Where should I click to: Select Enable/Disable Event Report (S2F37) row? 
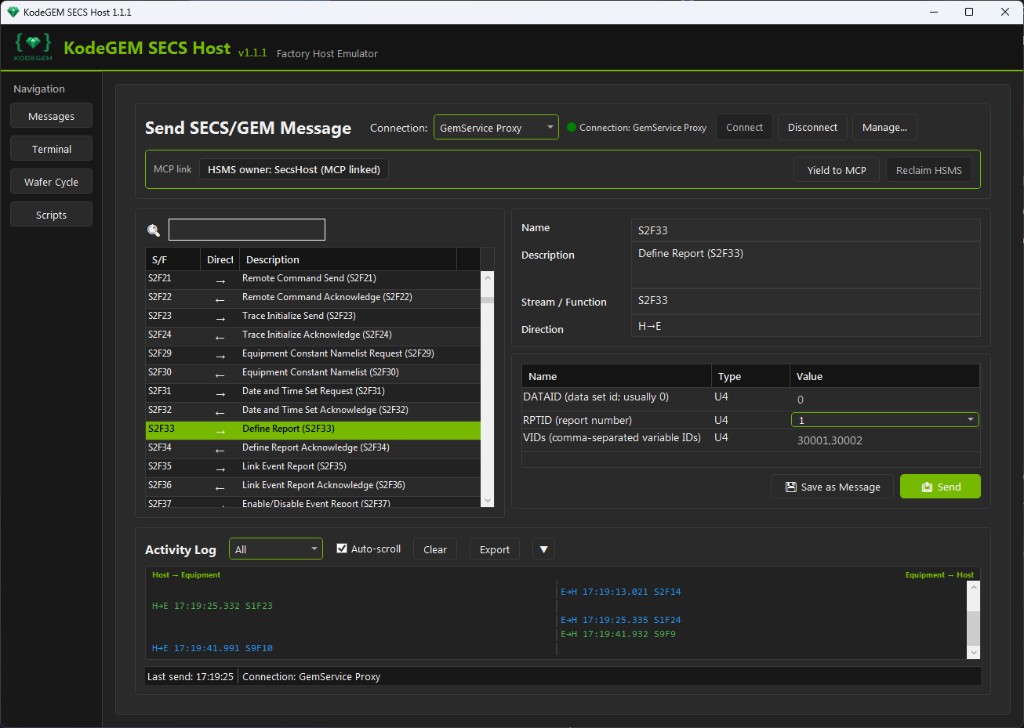coord(313,503)
